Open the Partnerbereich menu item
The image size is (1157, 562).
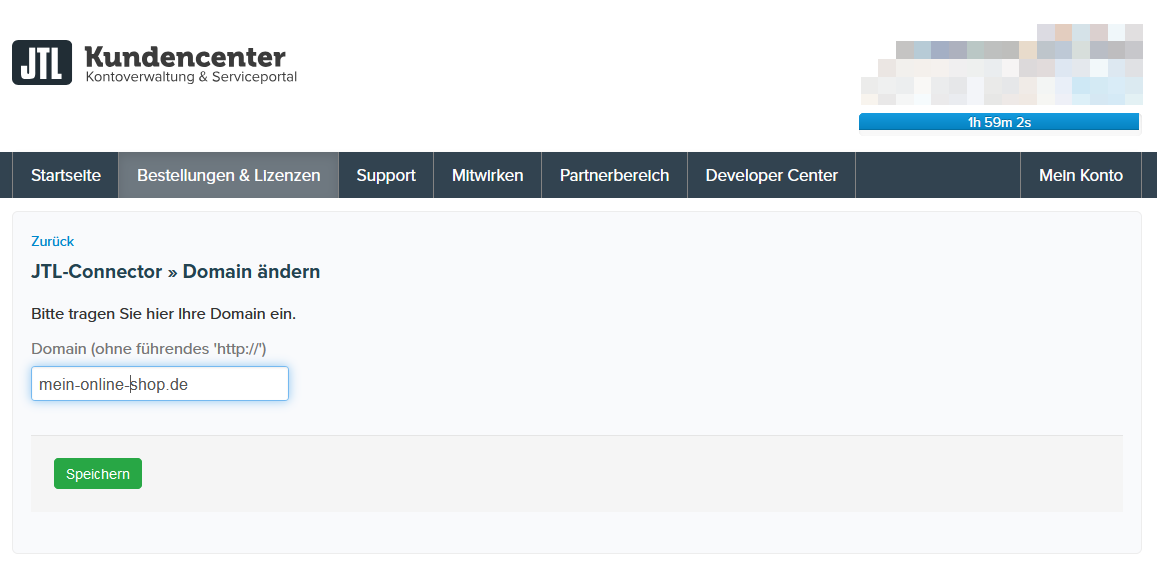[615, 176]
